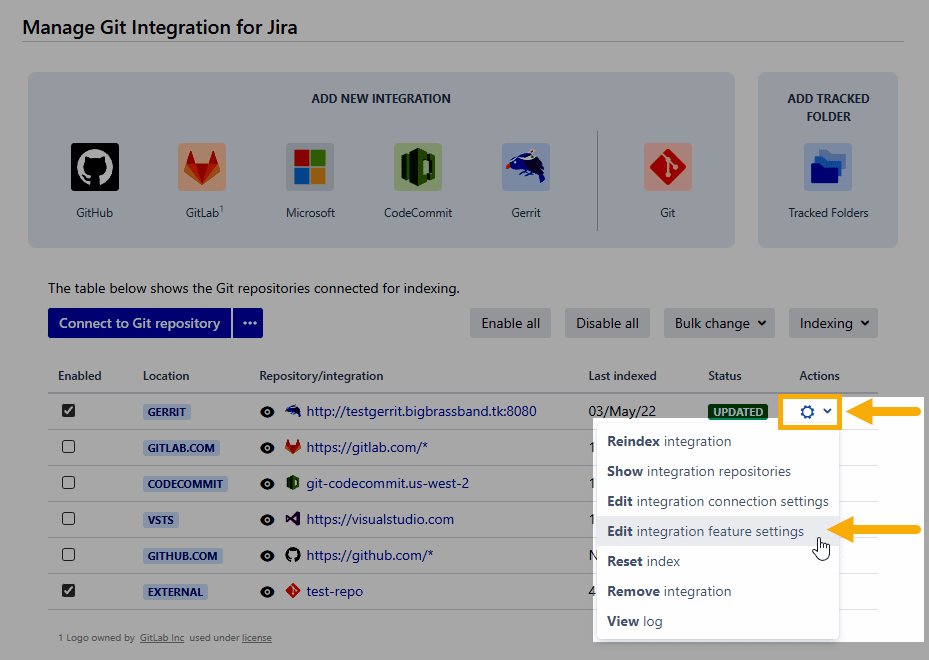Toggle Enabled checkbox for GERRIT row
929x660 pixels.
[x=69, y=411]
